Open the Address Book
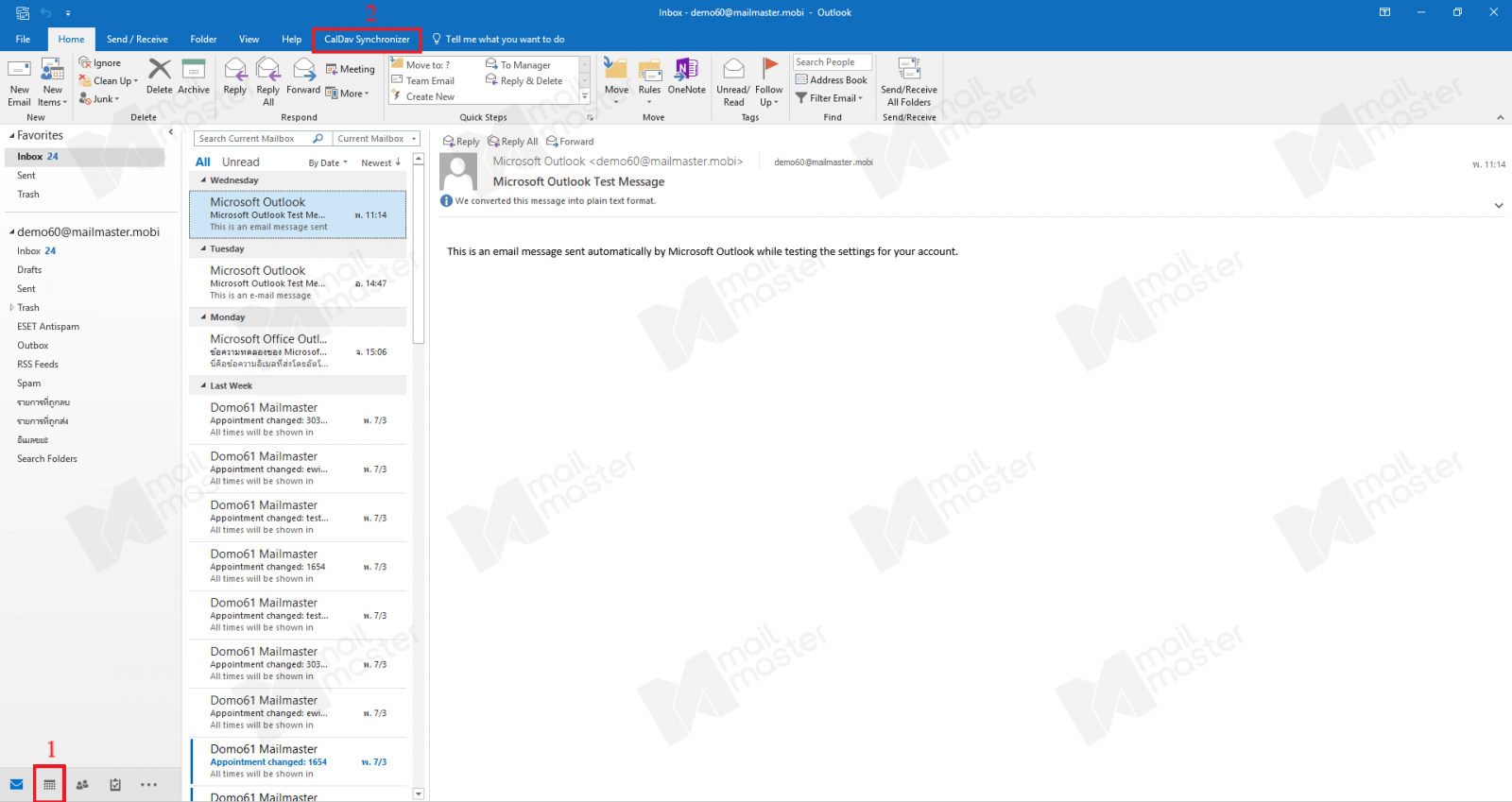Image resolution: width=1512 pixels, height=802 pixels. (832, 80)
